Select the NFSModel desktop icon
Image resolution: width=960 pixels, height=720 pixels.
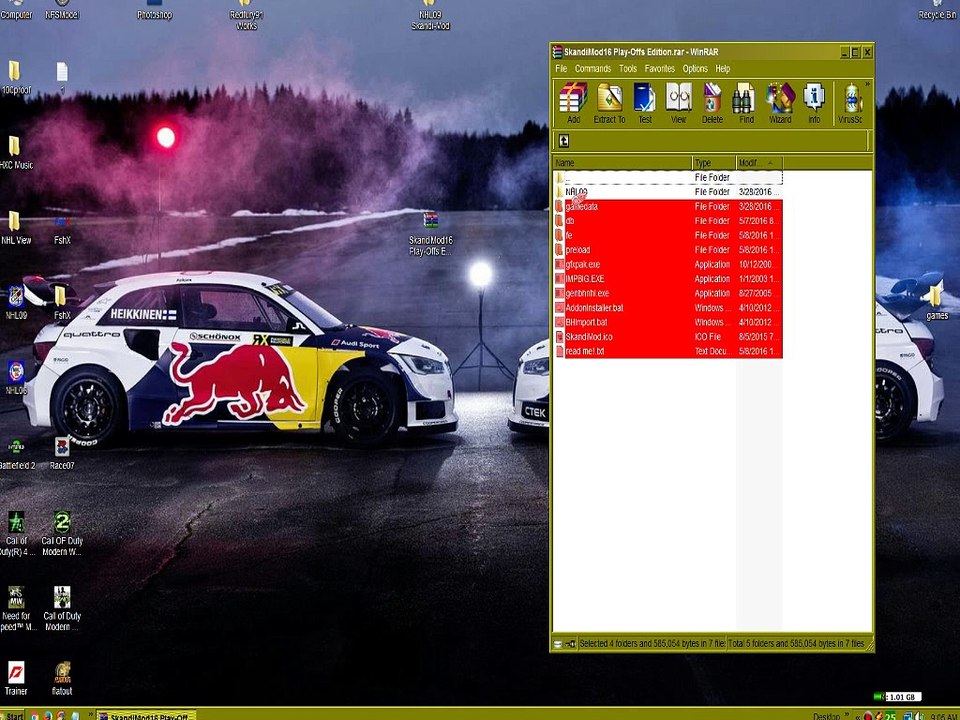coord(62,10)
